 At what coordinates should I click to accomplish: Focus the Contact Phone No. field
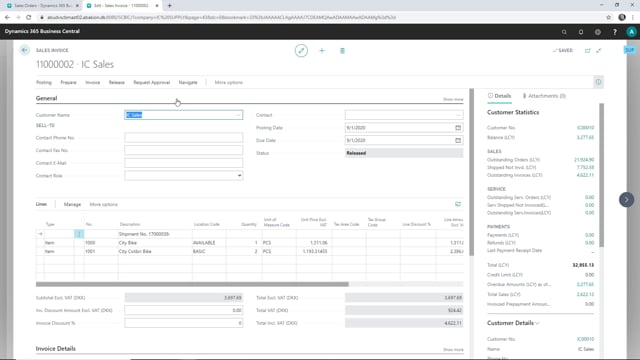[x=184, y=138]
